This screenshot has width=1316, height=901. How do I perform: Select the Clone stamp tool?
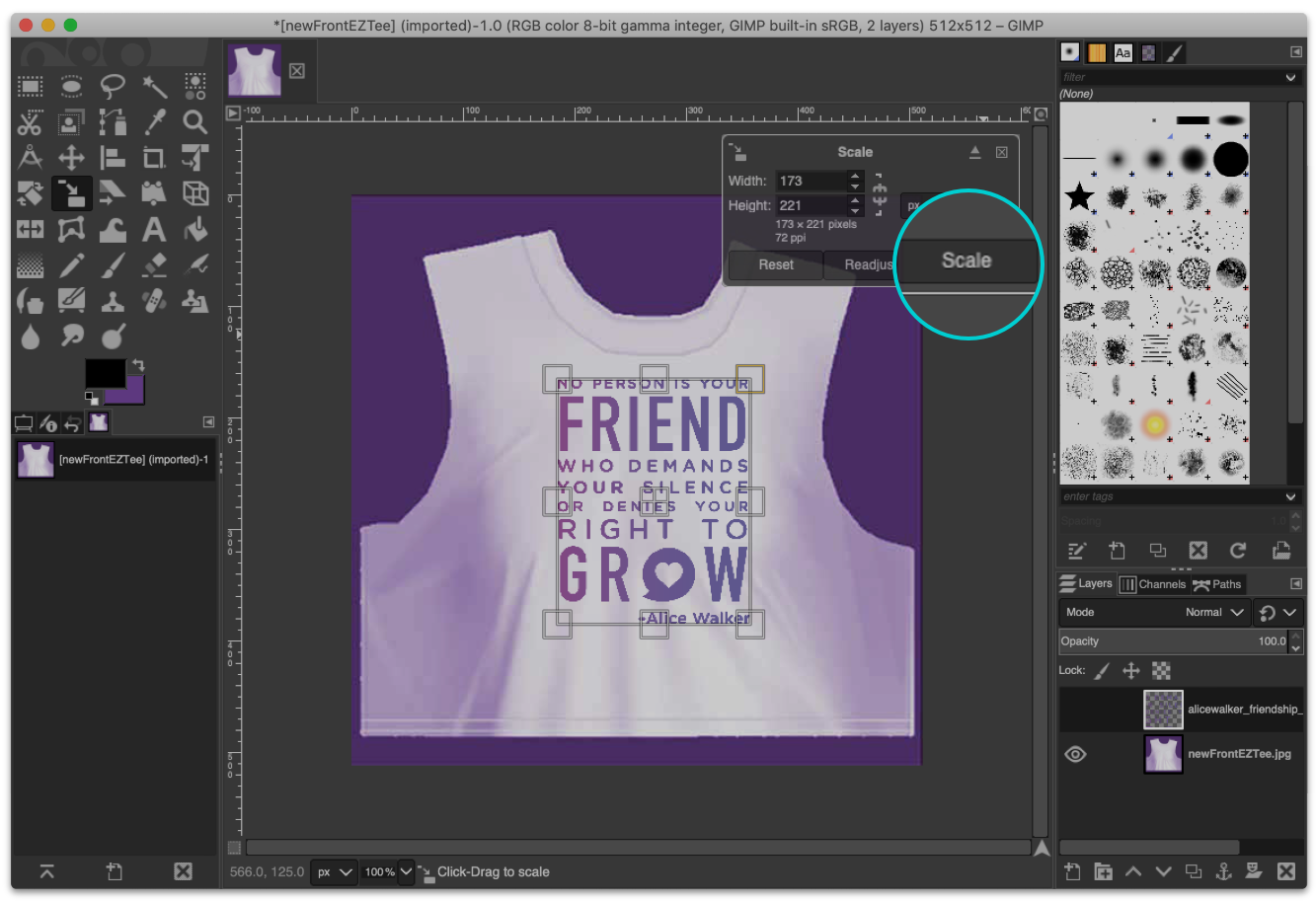[x=113, y=301]
